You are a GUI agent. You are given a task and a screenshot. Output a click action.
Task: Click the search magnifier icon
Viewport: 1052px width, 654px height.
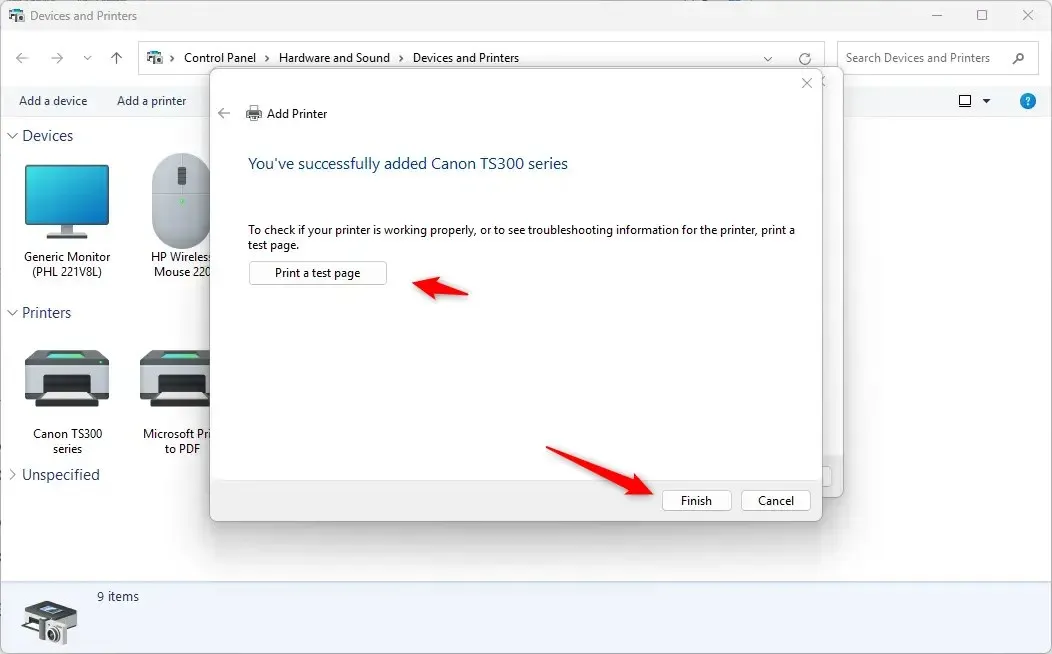1018,58
